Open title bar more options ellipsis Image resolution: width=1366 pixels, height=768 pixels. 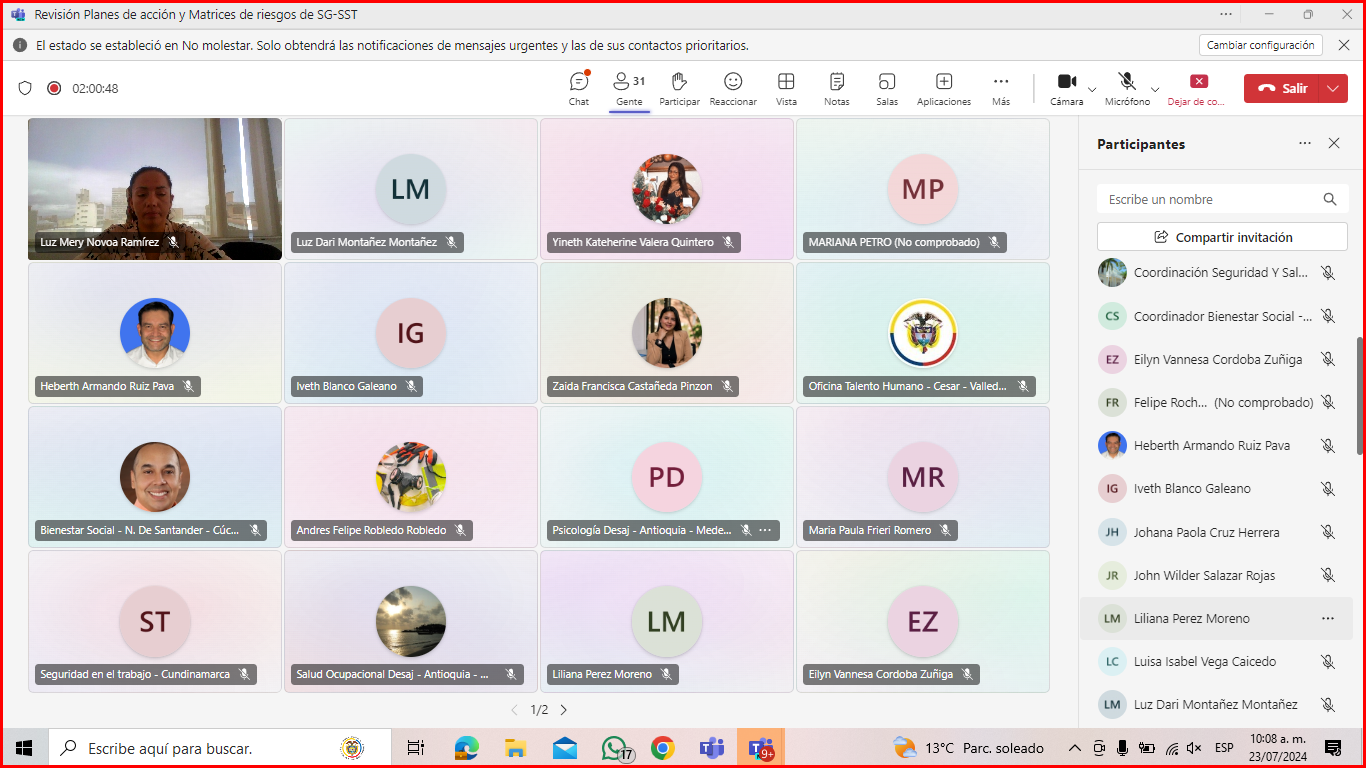click(1226, 14)
